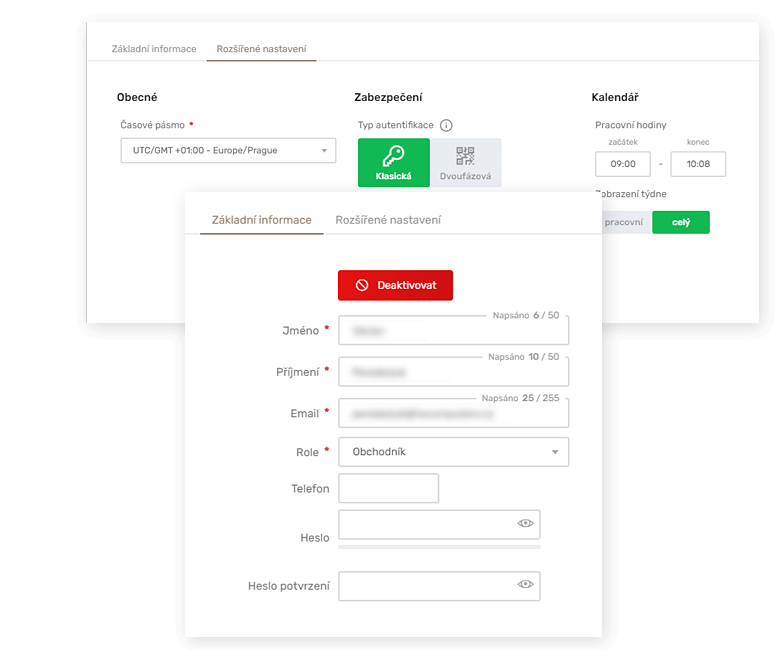Image resolution: width=778 pixels, height=650 pixels.
Task: Click into the Jméno input field
Action: point(453,331)
